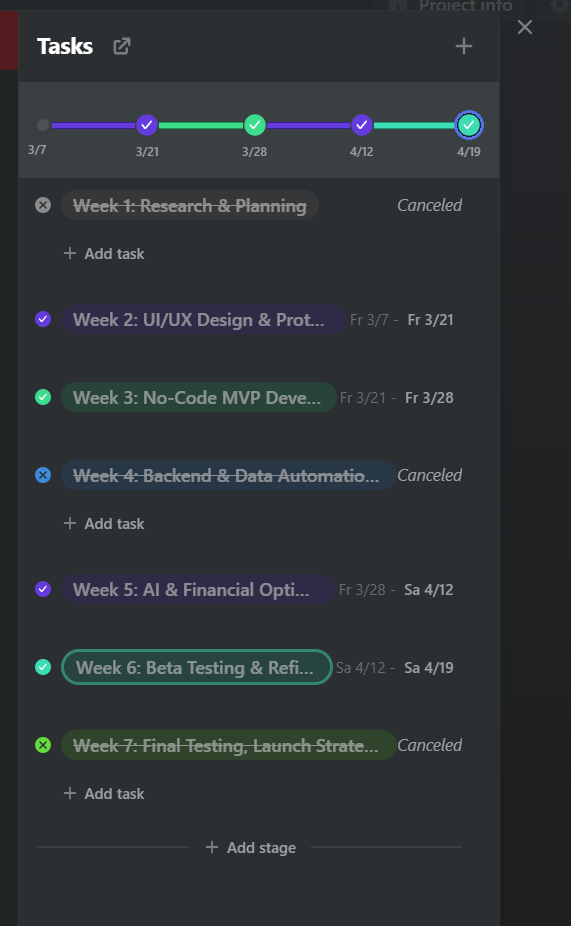Image resolution: width=571 pixels, height=926 pixels.
Task: Toggle the purple checkmark for Week 2 stage
Action: coord(43,319)
